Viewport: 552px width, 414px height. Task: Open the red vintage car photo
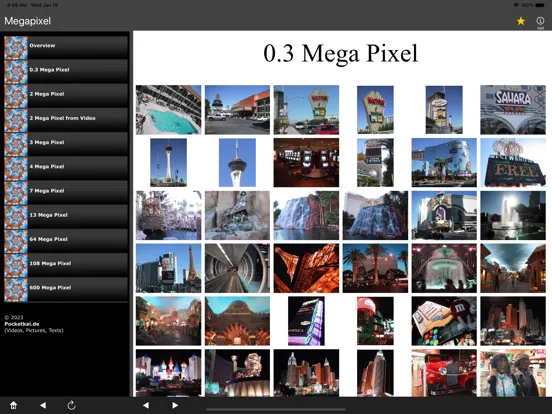444,373
